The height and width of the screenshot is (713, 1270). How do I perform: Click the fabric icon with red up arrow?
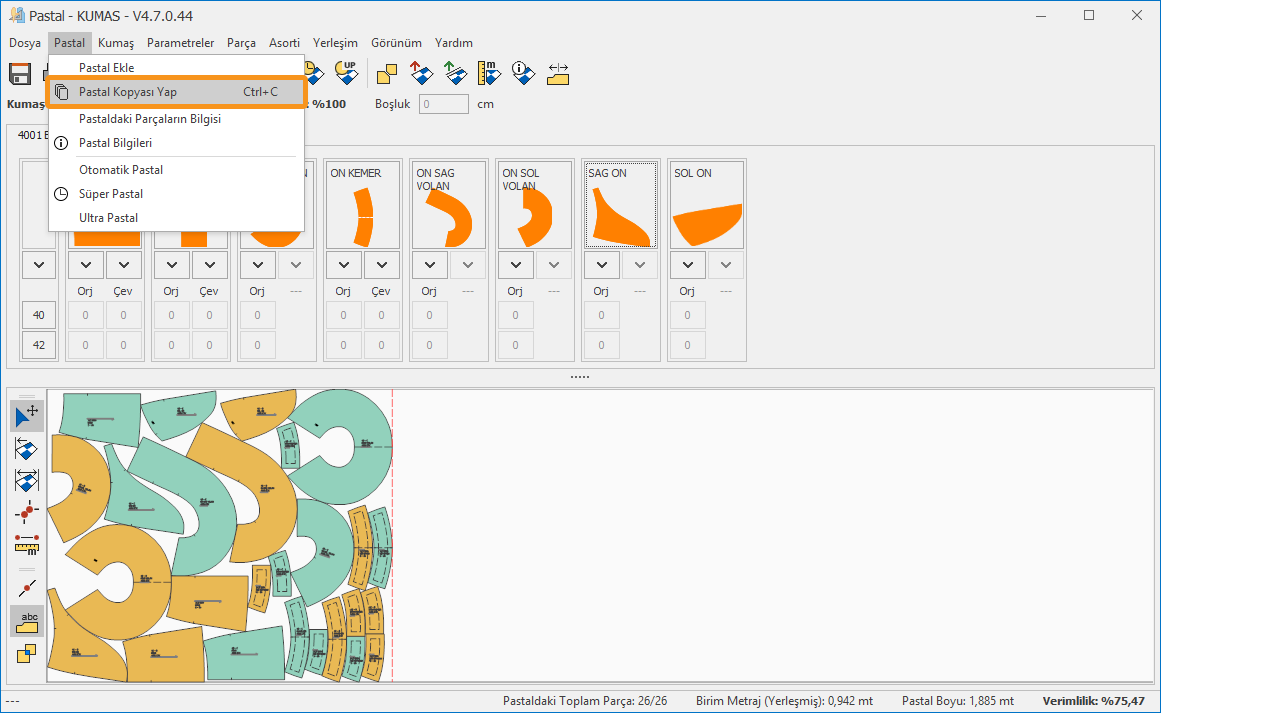[x=421, y=73]
